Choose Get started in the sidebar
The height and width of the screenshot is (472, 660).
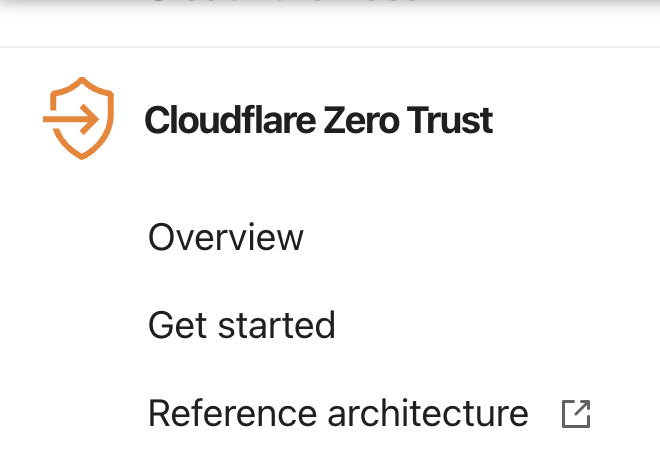coord(242,325)
